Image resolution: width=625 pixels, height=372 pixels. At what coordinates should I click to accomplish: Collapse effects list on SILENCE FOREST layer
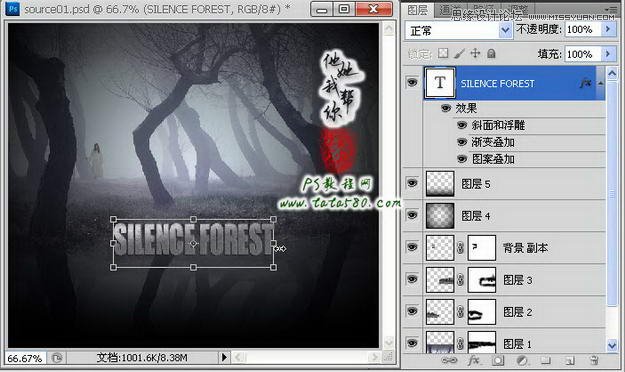click(x=600, y=83)
